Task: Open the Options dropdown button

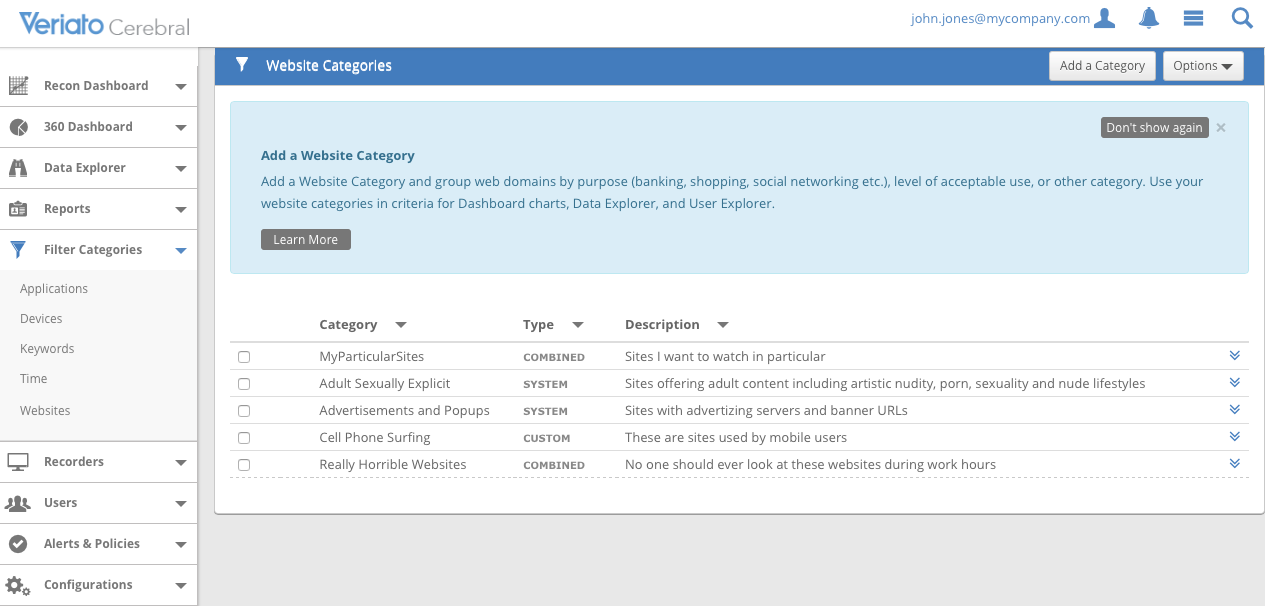Action: [1203, 66]
